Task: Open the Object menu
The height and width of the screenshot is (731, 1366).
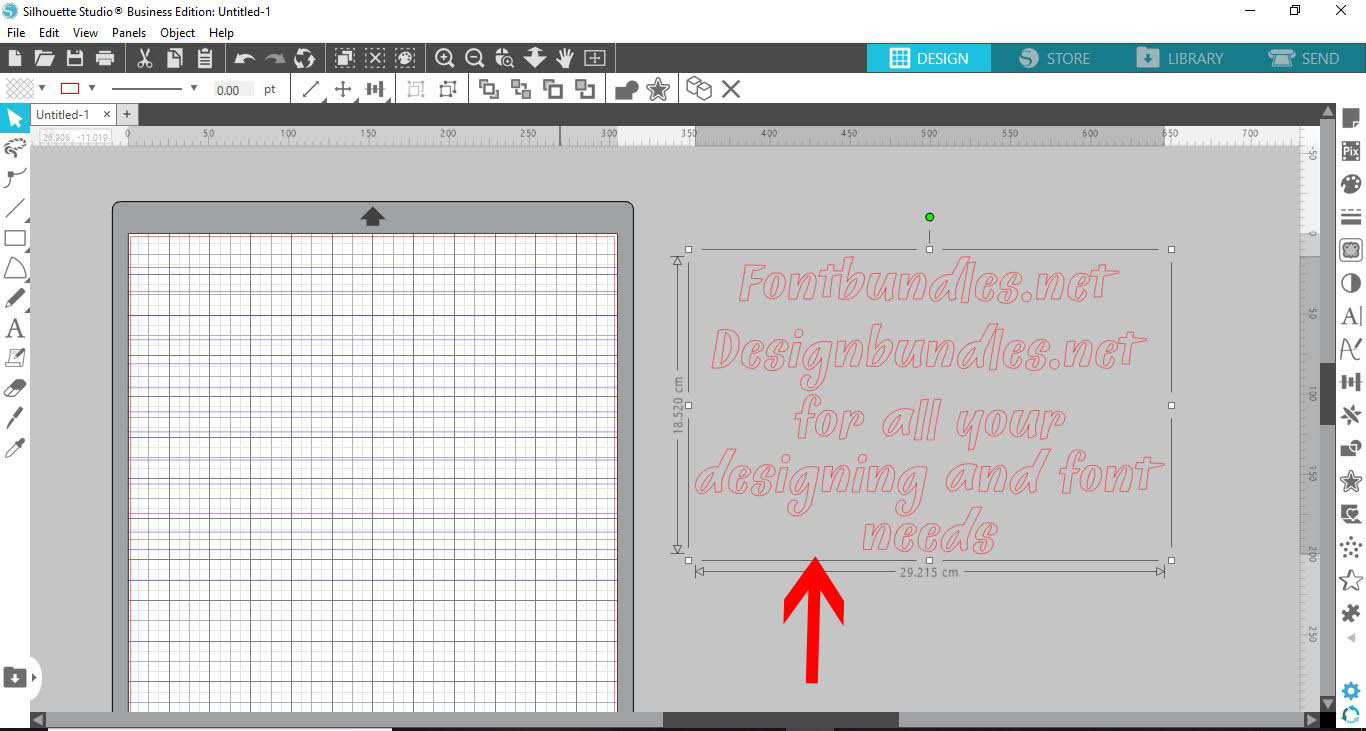Action: coord(178,33)
